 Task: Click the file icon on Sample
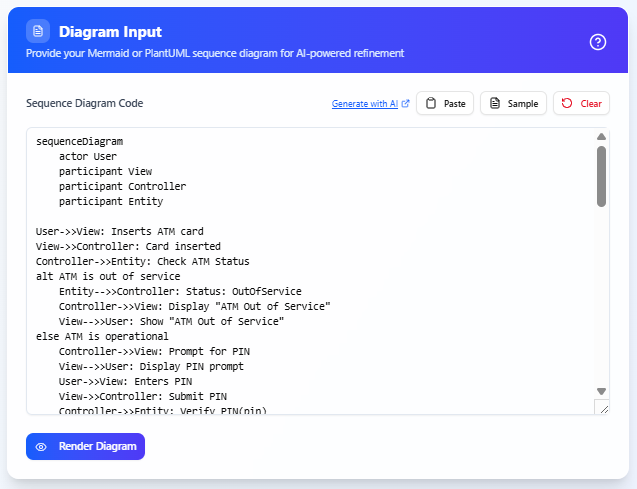(x=495, y=103)
